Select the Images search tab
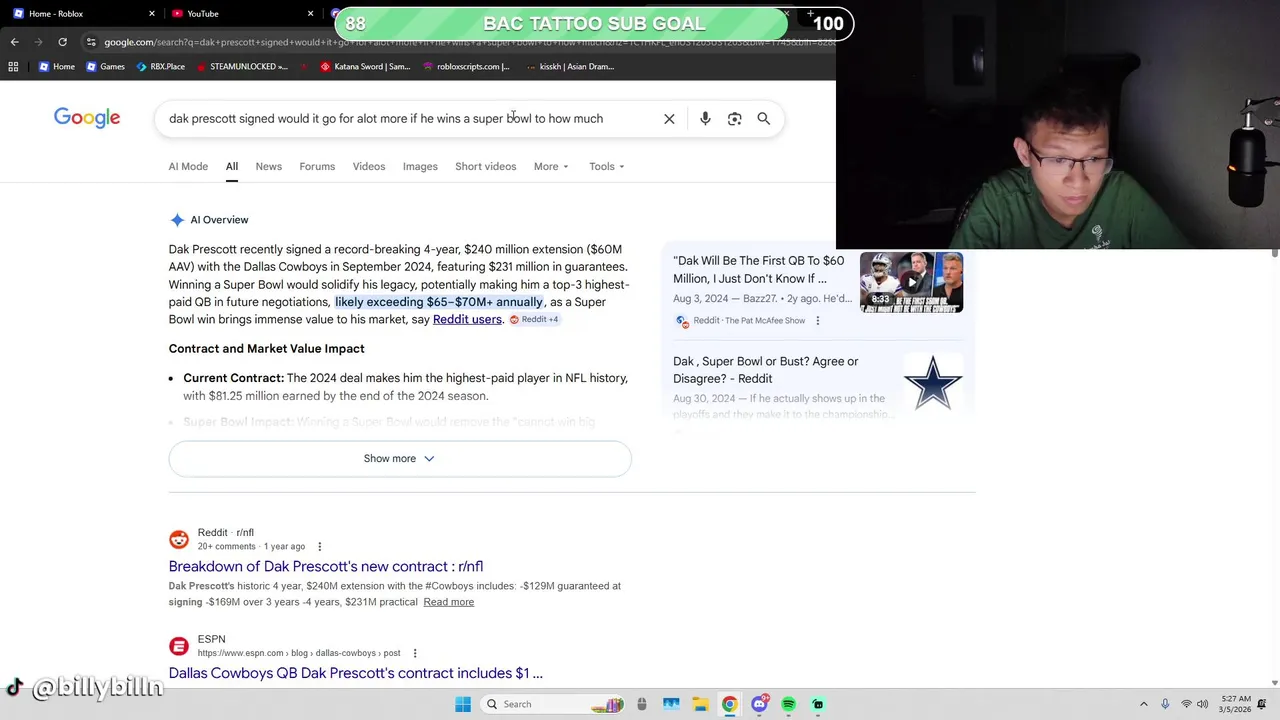The image size is (1280, 720). (420, 166)
